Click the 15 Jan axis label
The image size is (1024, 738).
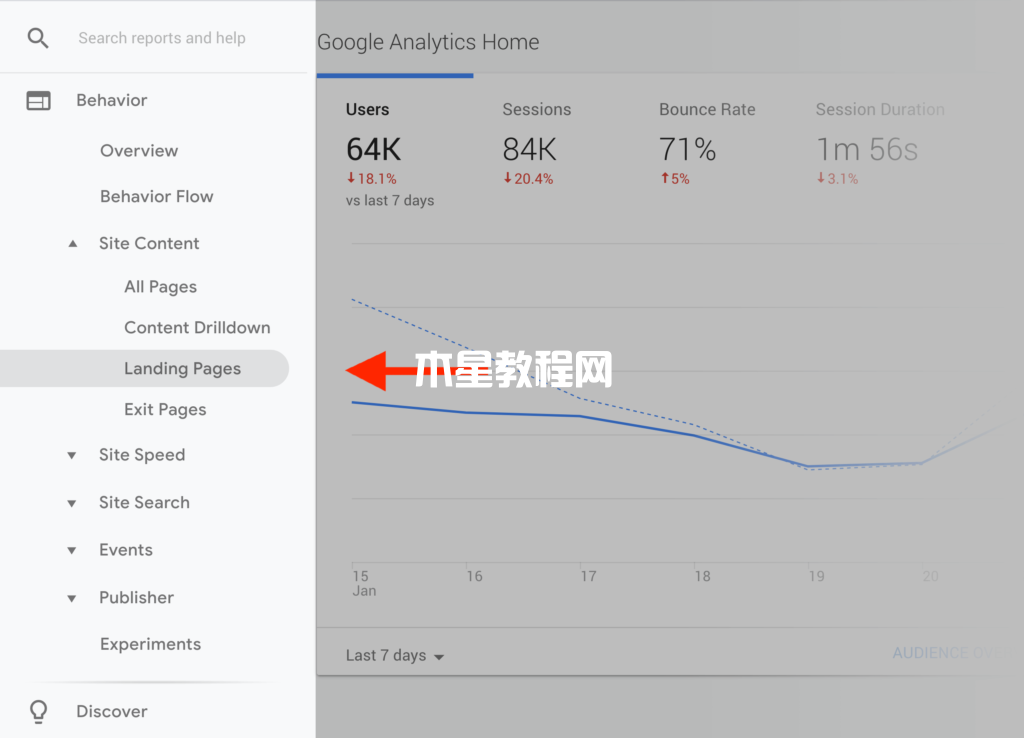(x=364, y=583)
